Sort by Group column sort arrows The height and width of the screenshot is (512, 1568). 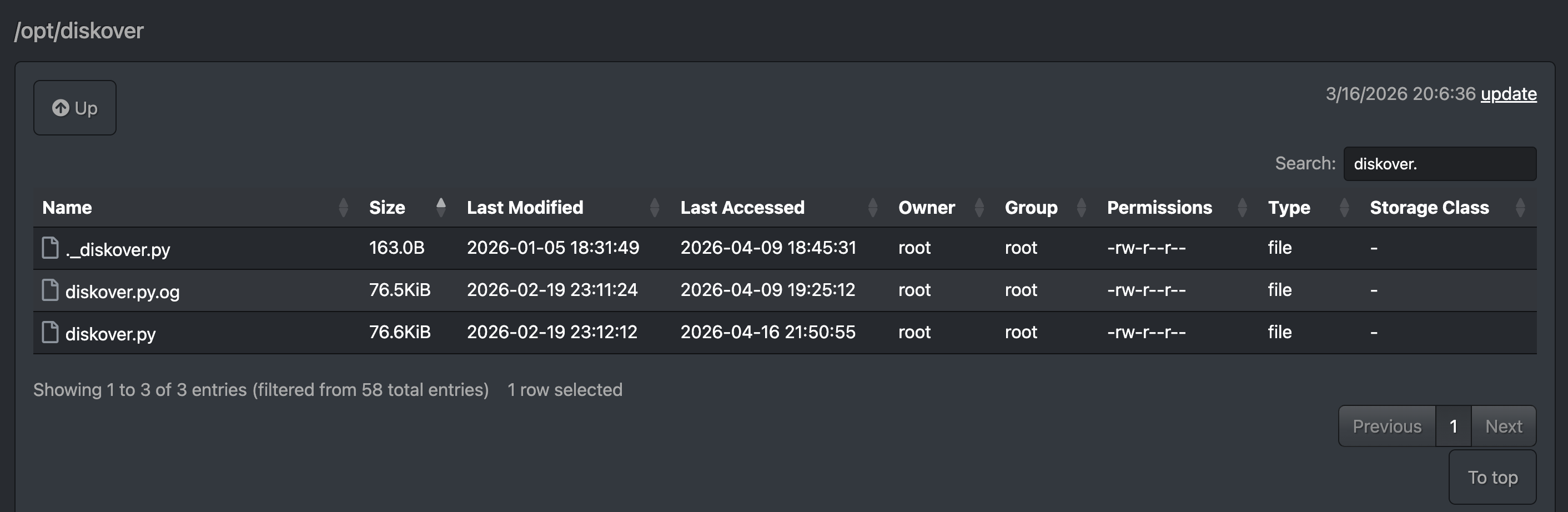(x=1081, y=208)
